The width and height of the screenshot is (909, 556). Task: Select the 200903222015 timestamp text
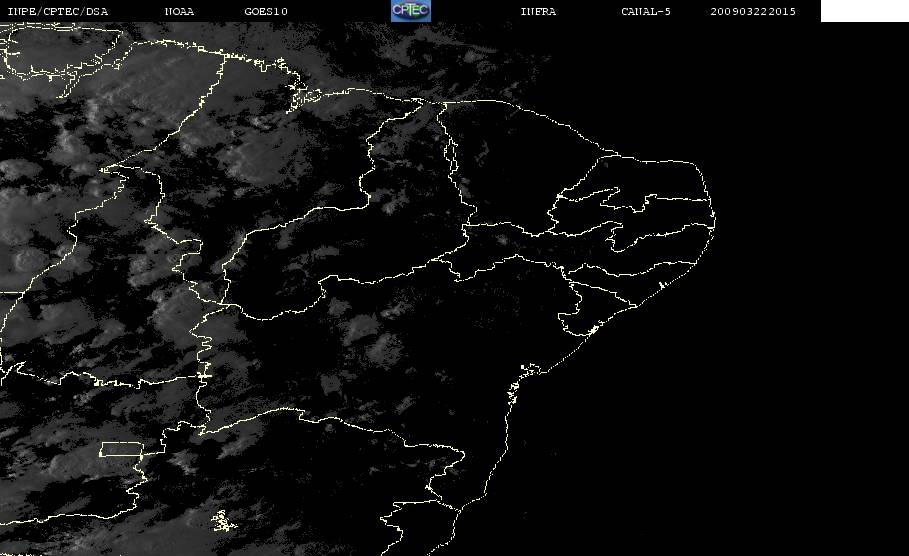click(753, 12)
